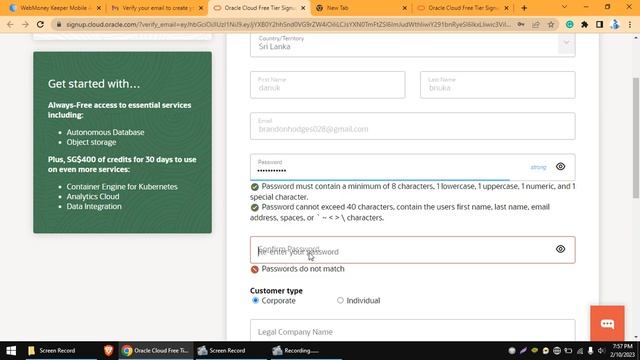The height and width of the screenshot is (360, 640).
Task: Open a new browser tab with plus
Action: [524, 8]
